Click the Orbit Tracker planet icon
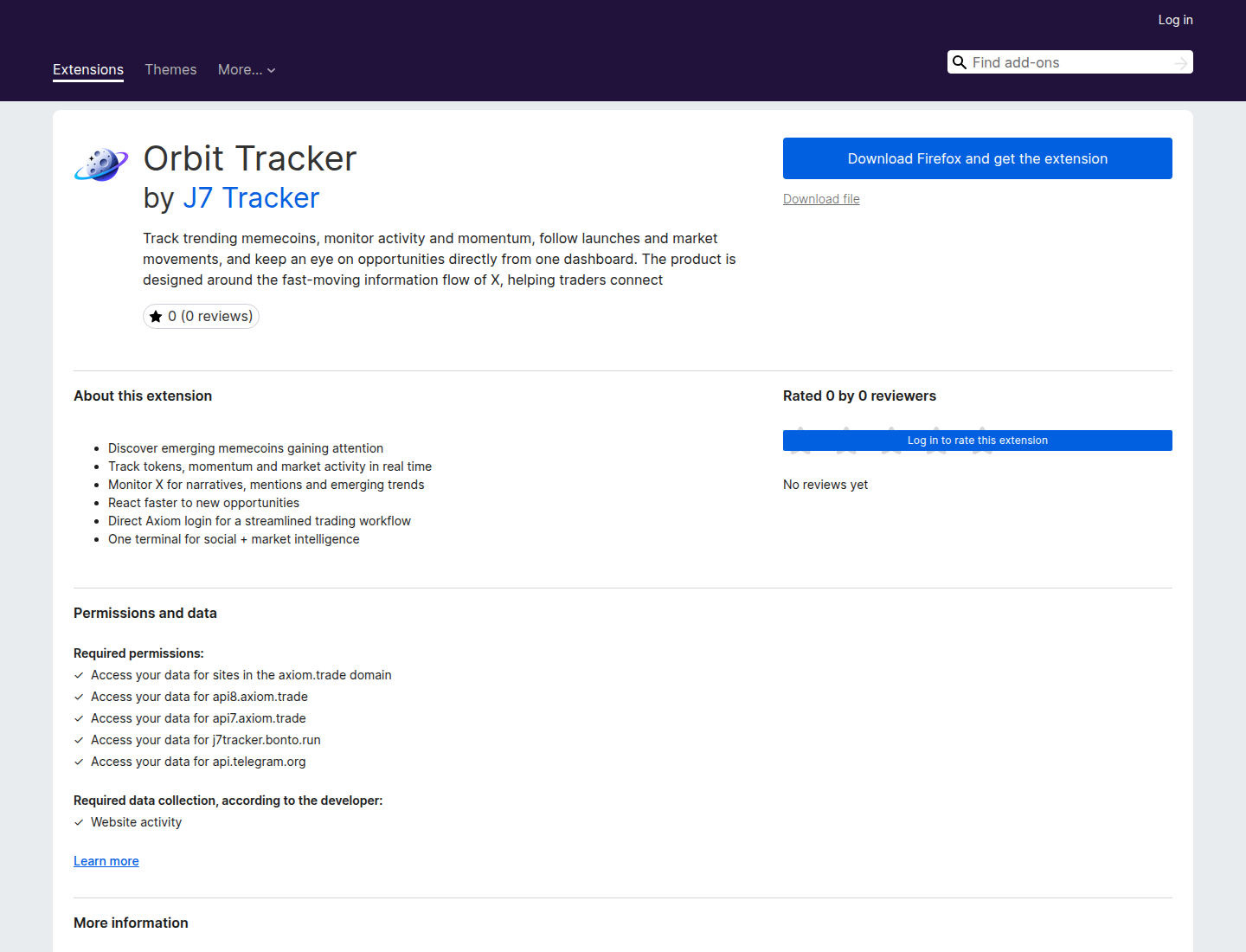This screenshot has height=952, width=1246. tap(101, 164)
